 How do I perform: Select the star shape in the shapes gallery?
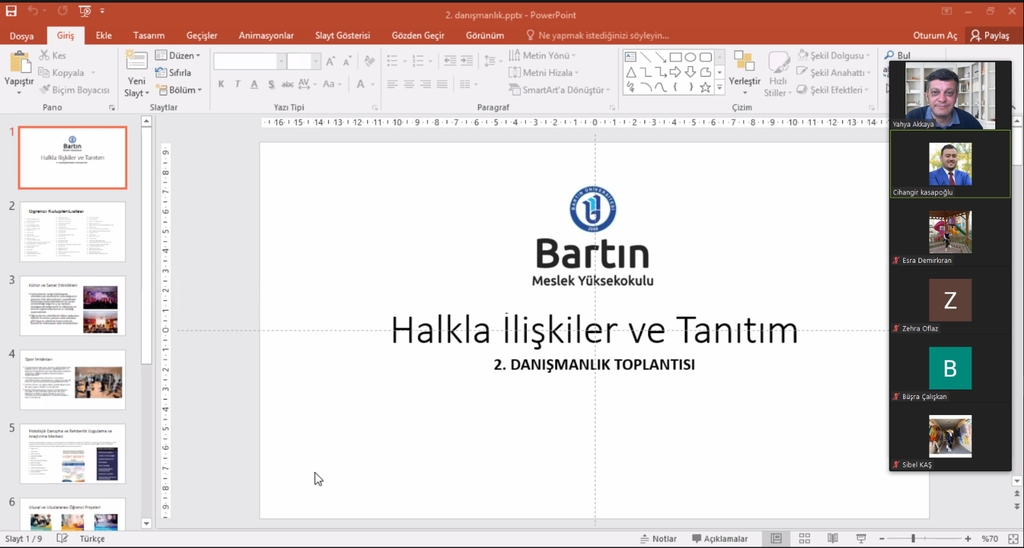pos(705,87)
